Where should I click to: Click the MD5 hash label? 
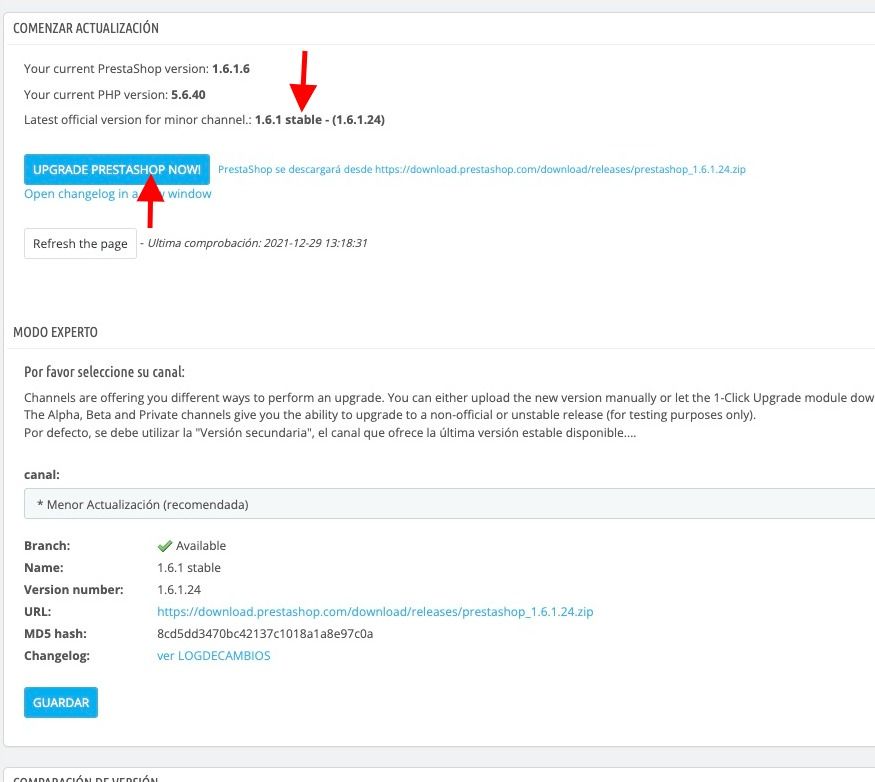pyautogui.click(x=55, y=634)
